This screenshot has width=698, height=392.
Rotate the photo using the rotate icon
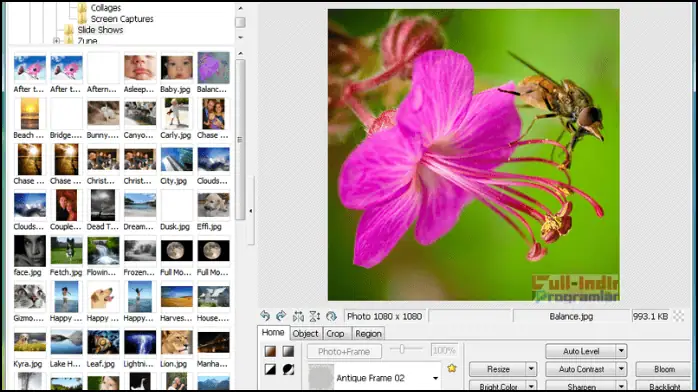click(331, 316)
